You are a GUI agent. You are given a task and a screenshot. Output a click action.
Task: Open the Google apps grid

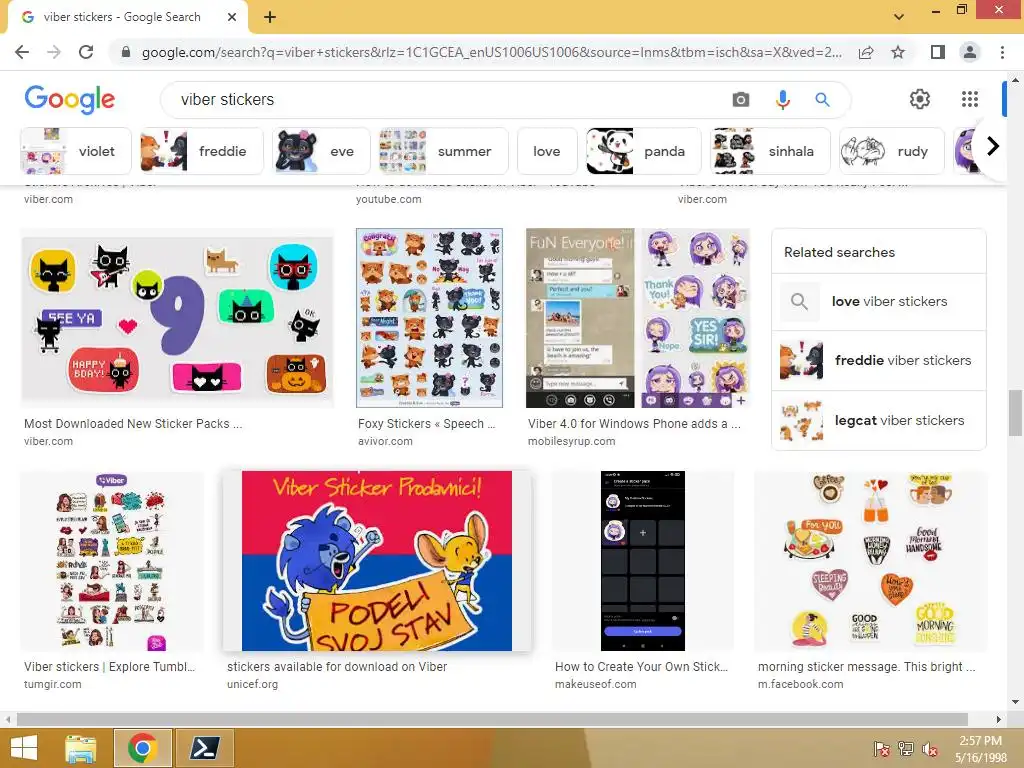tap(970, 99)
